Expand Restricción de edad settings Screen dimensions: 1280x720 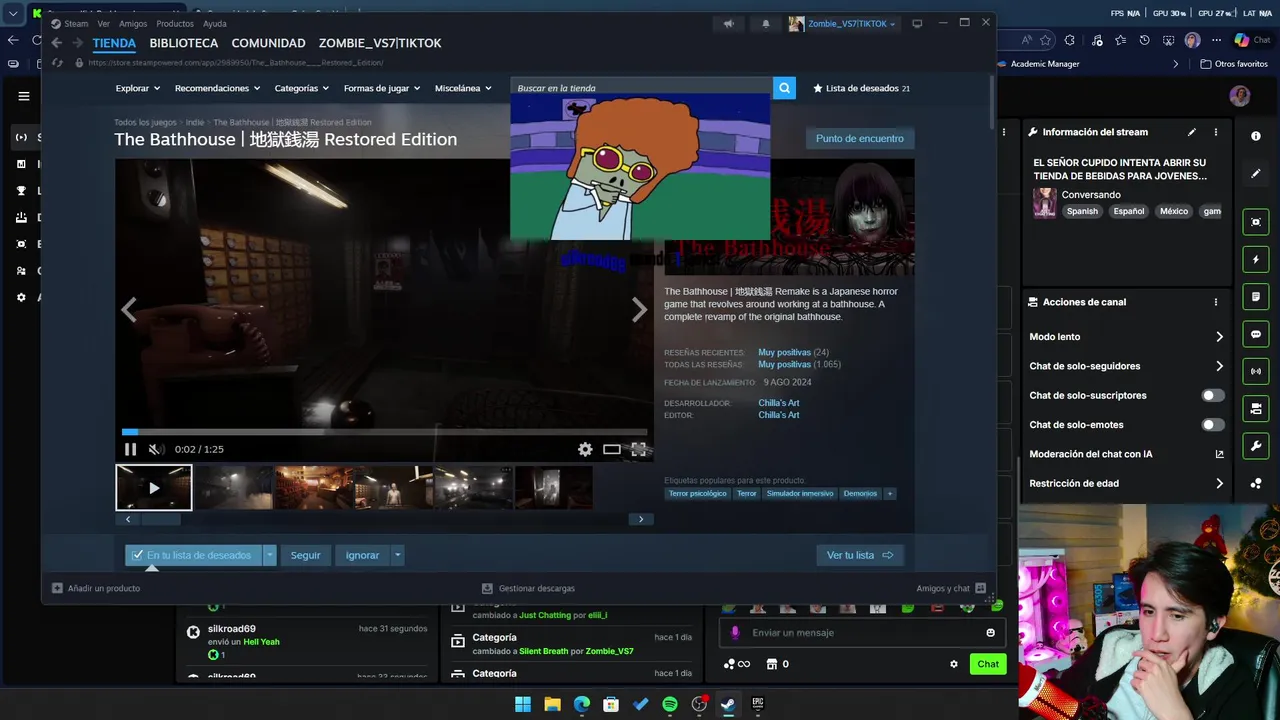(1126, 483)
